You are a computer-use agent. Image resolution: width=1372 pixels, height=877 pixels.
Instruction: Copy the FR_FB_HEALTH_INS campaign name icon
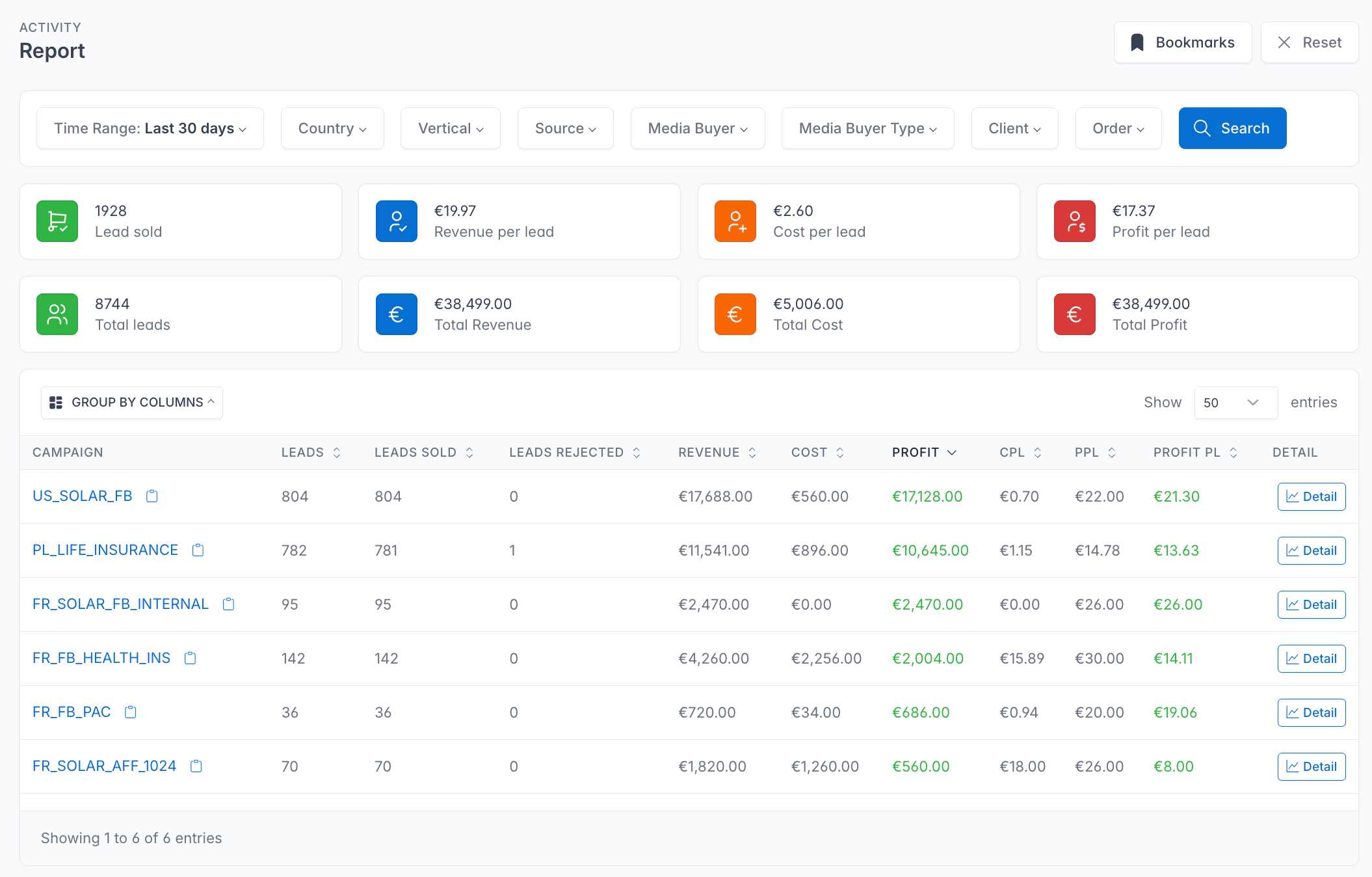191,658
